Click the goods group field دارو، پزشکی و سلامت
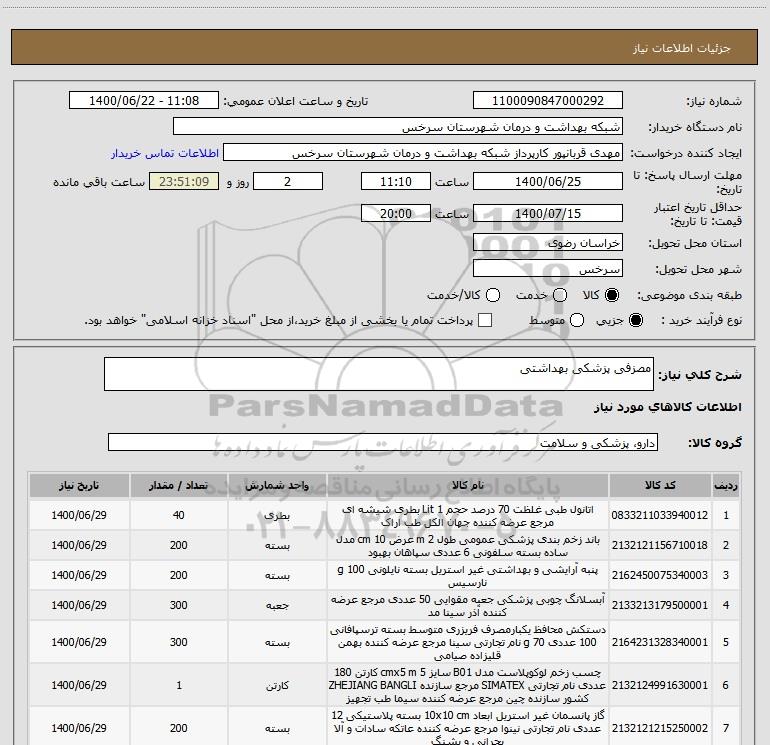770x745 pixels. pos(383,442)
